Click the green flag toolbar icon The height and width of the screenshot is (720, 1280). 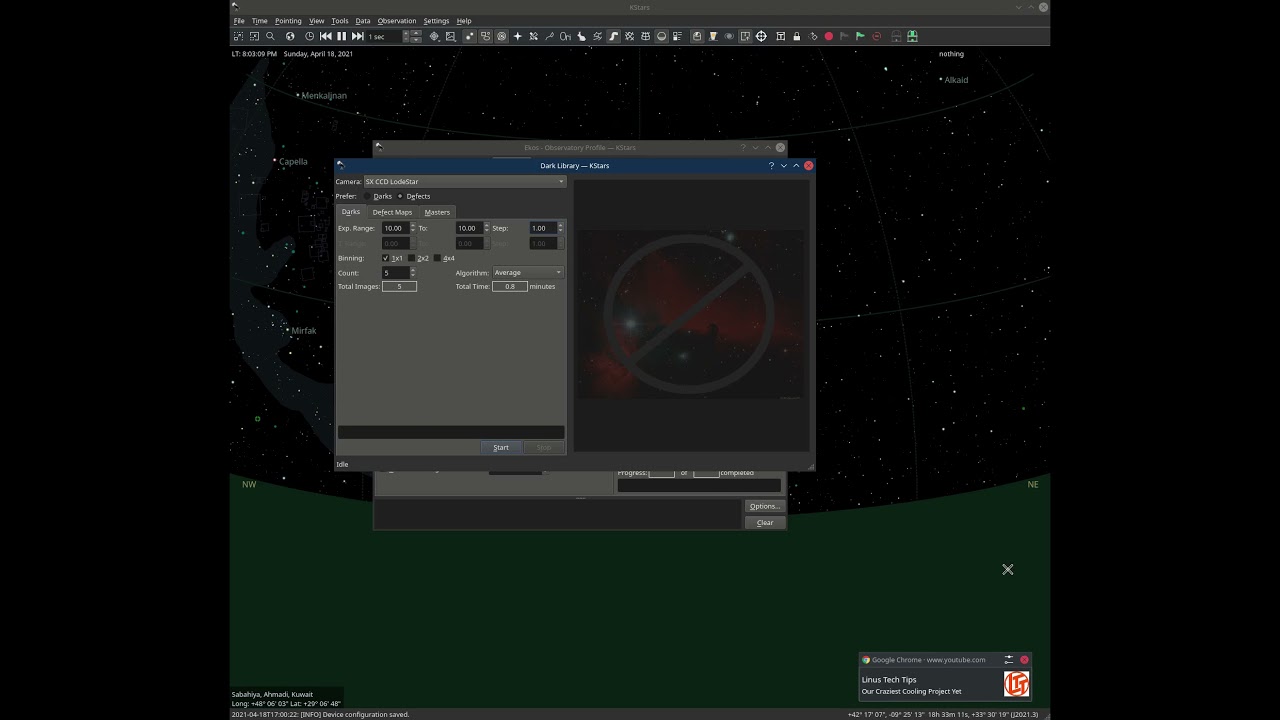coord(860,36)
